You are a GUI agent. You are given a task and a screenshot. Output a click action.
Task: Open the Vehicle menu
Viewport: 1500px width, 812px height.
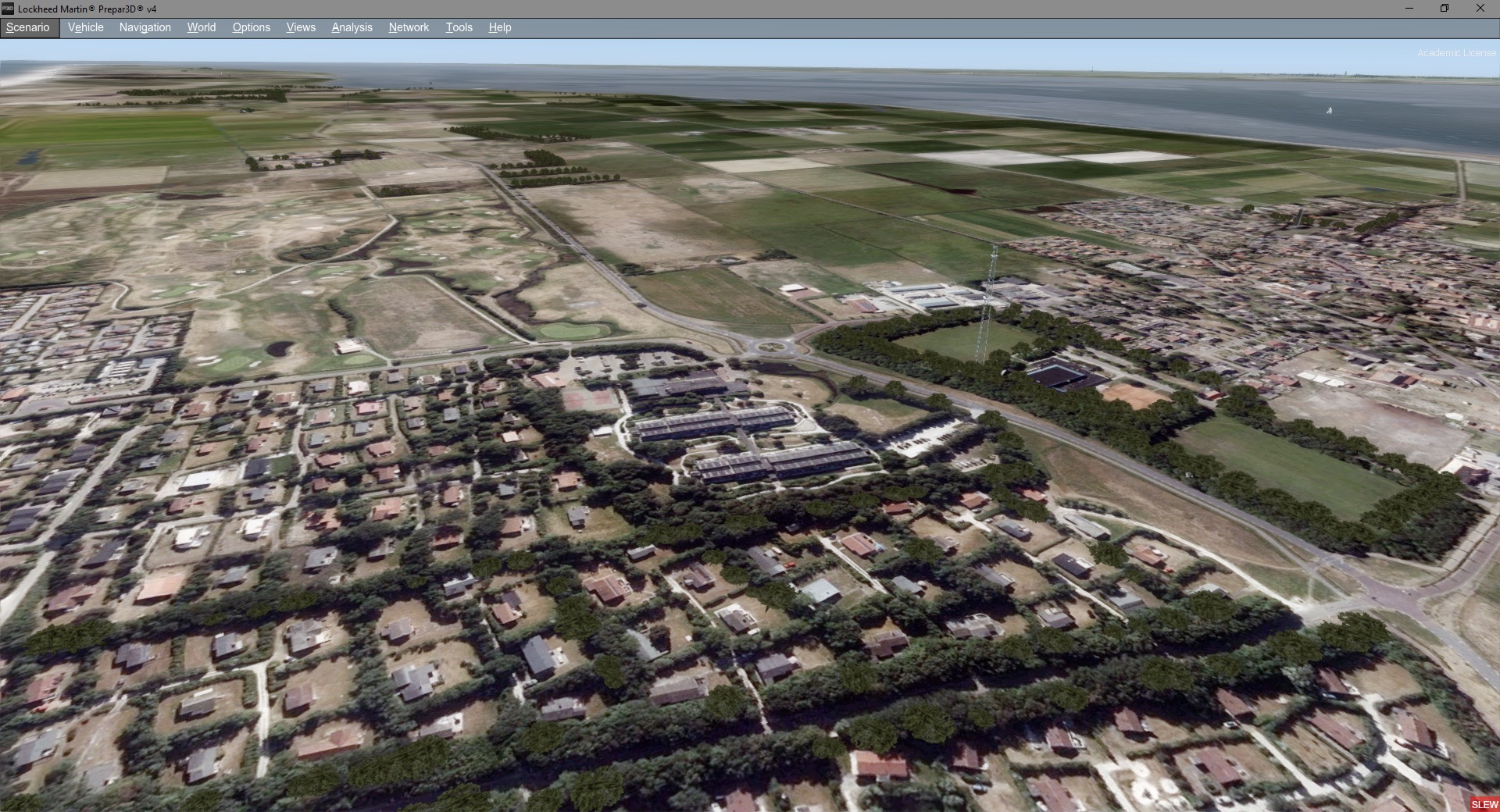[86, 27]
